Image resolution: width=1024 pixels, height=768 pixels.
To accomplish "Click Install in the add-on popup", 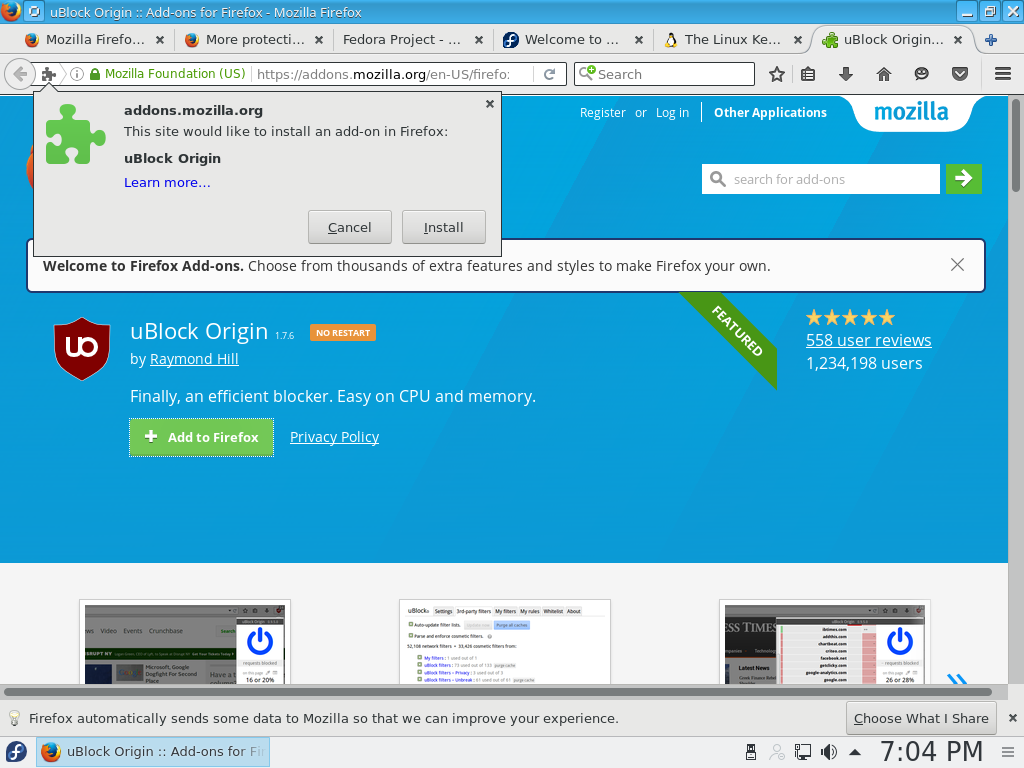I will [x=443, y=227].
